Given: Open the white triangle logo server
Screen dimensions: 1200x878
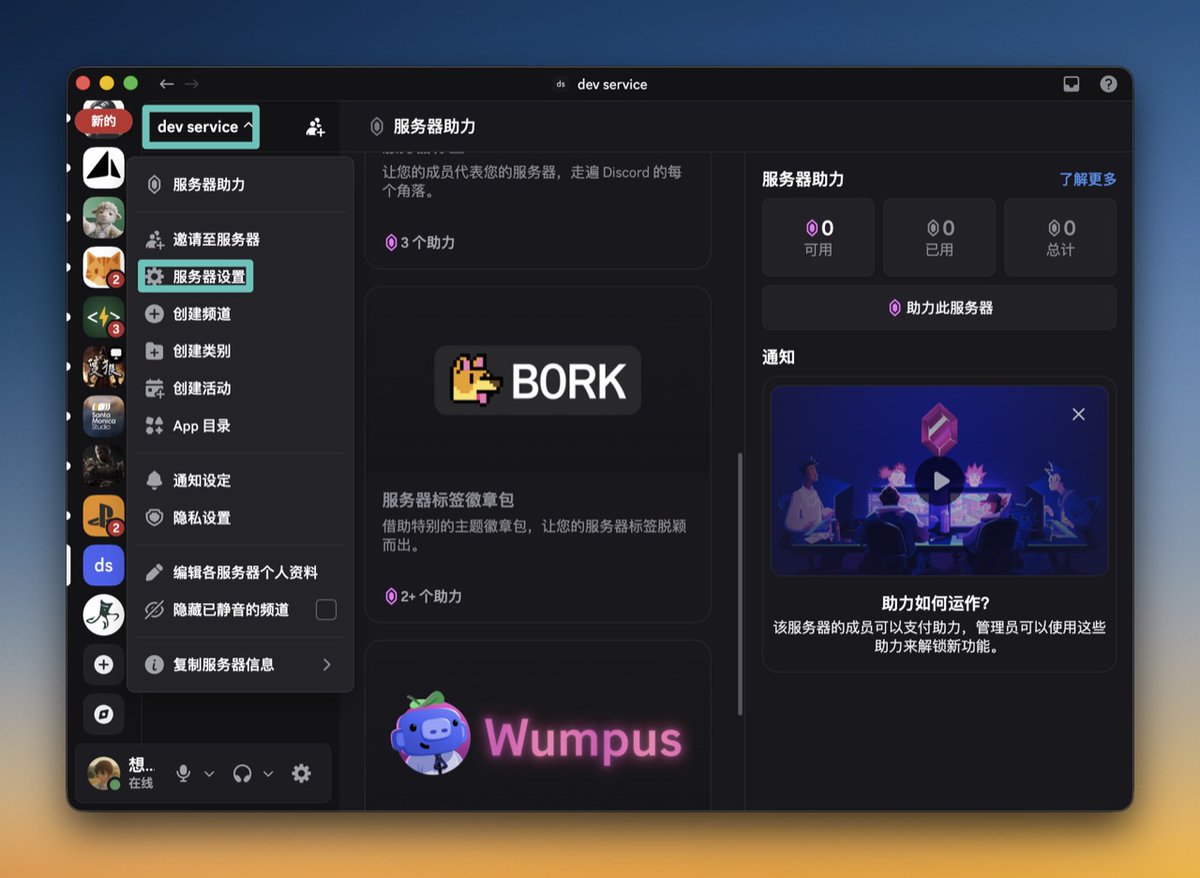Looking at the screenshot, I should tap(104, 168).
